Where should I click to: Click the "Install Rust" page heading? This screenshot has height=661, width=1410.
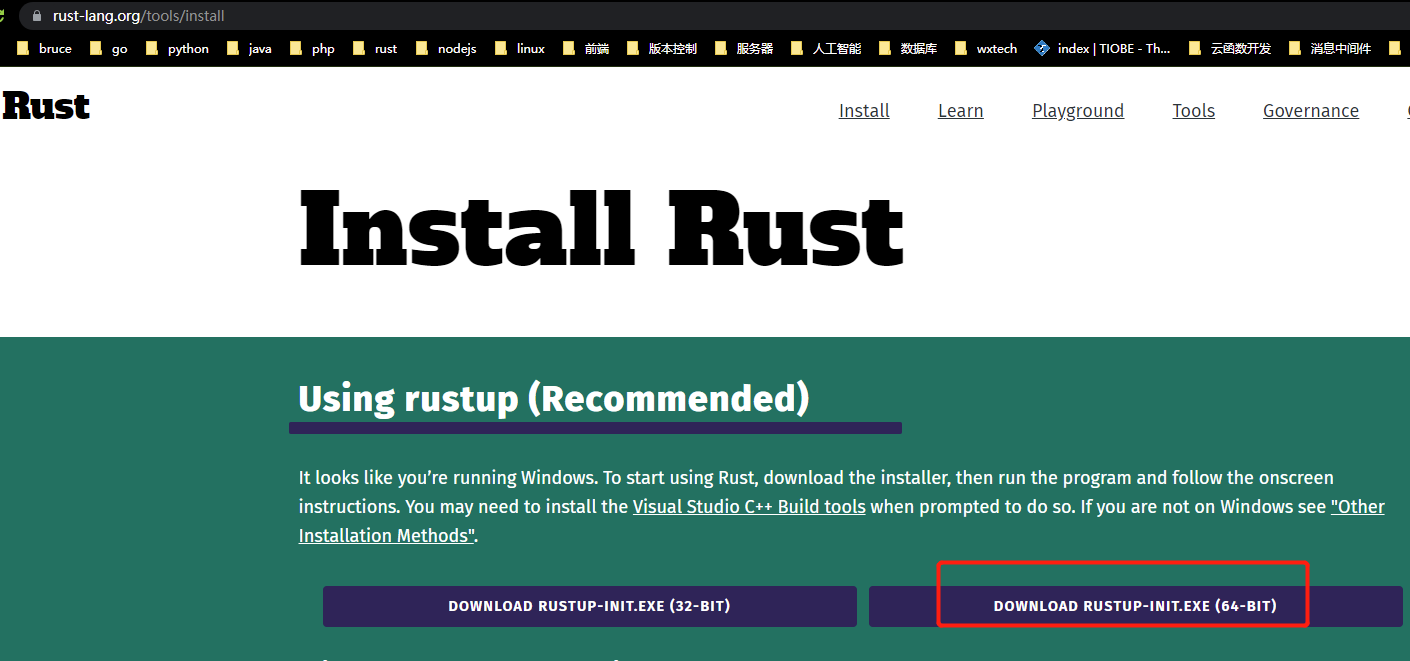coord(602,229)
